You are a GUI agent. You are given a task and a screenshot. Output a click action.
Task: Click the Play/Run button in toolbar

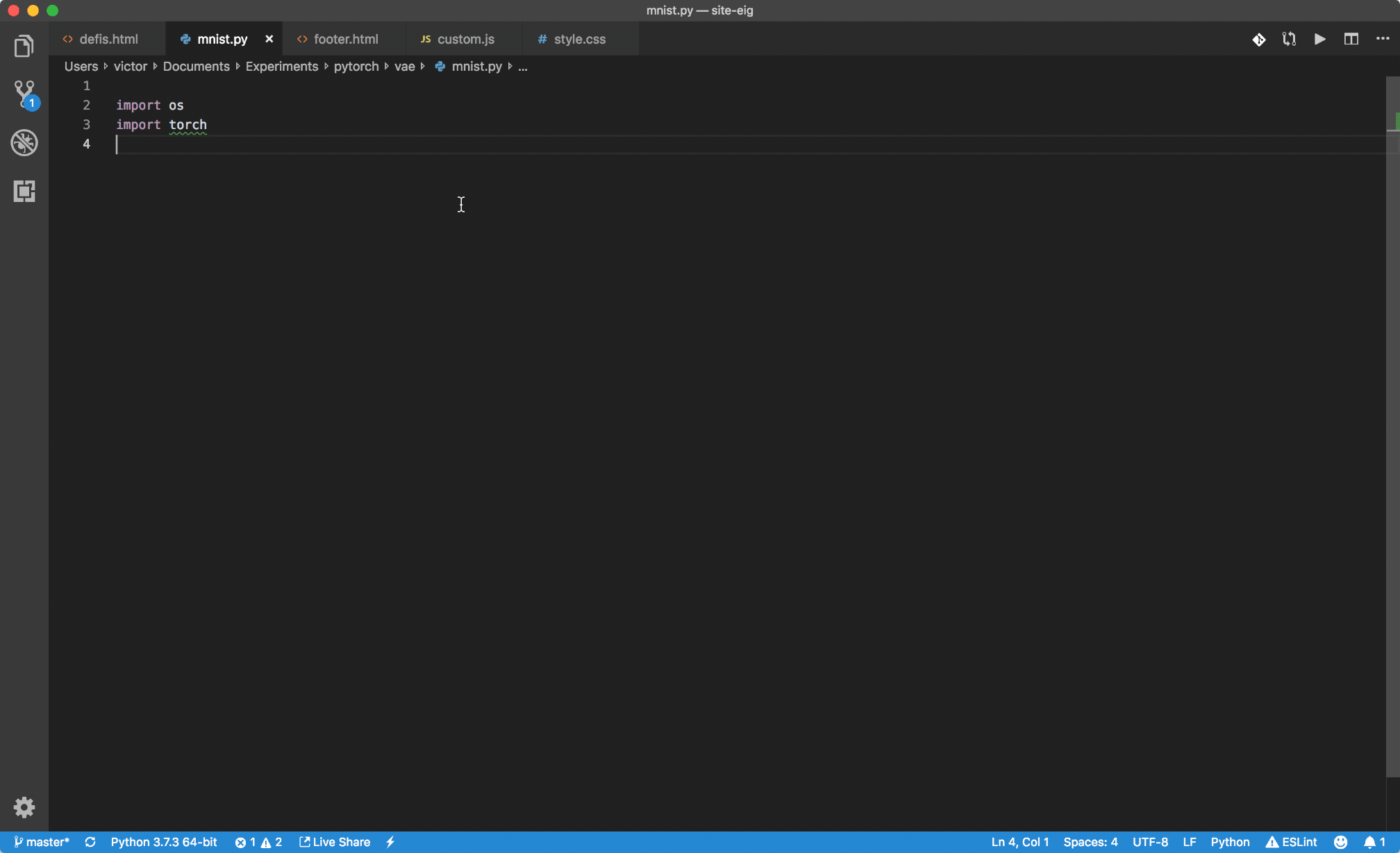1320,38
